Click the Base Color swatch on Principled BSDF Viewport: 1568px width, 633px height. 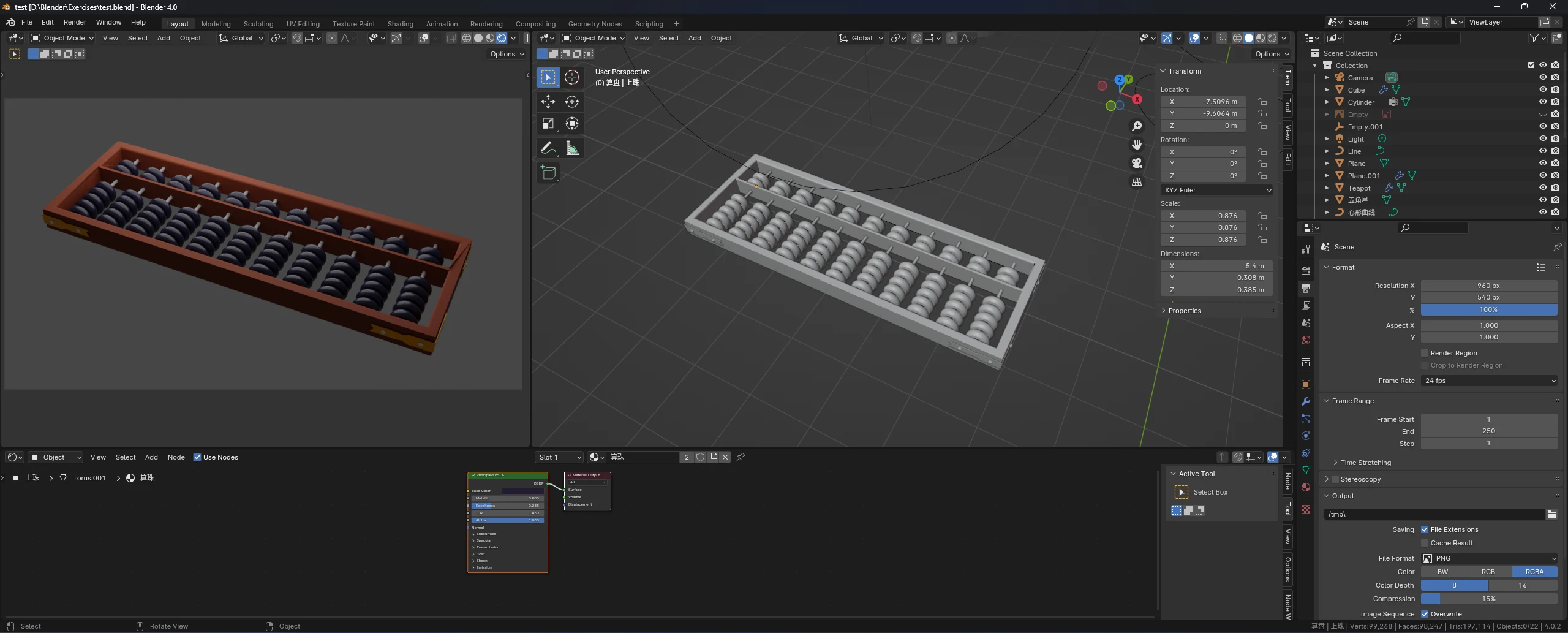pyautogui.click(x=522, y=491)
